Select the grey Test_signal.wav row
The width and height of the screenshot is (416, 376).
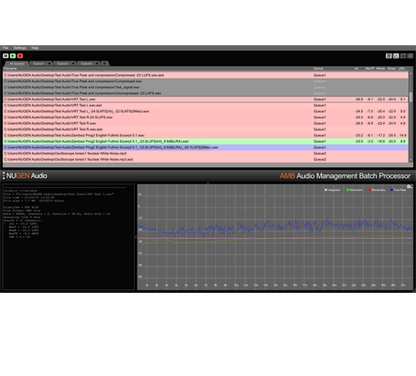[x=206, y=87]
